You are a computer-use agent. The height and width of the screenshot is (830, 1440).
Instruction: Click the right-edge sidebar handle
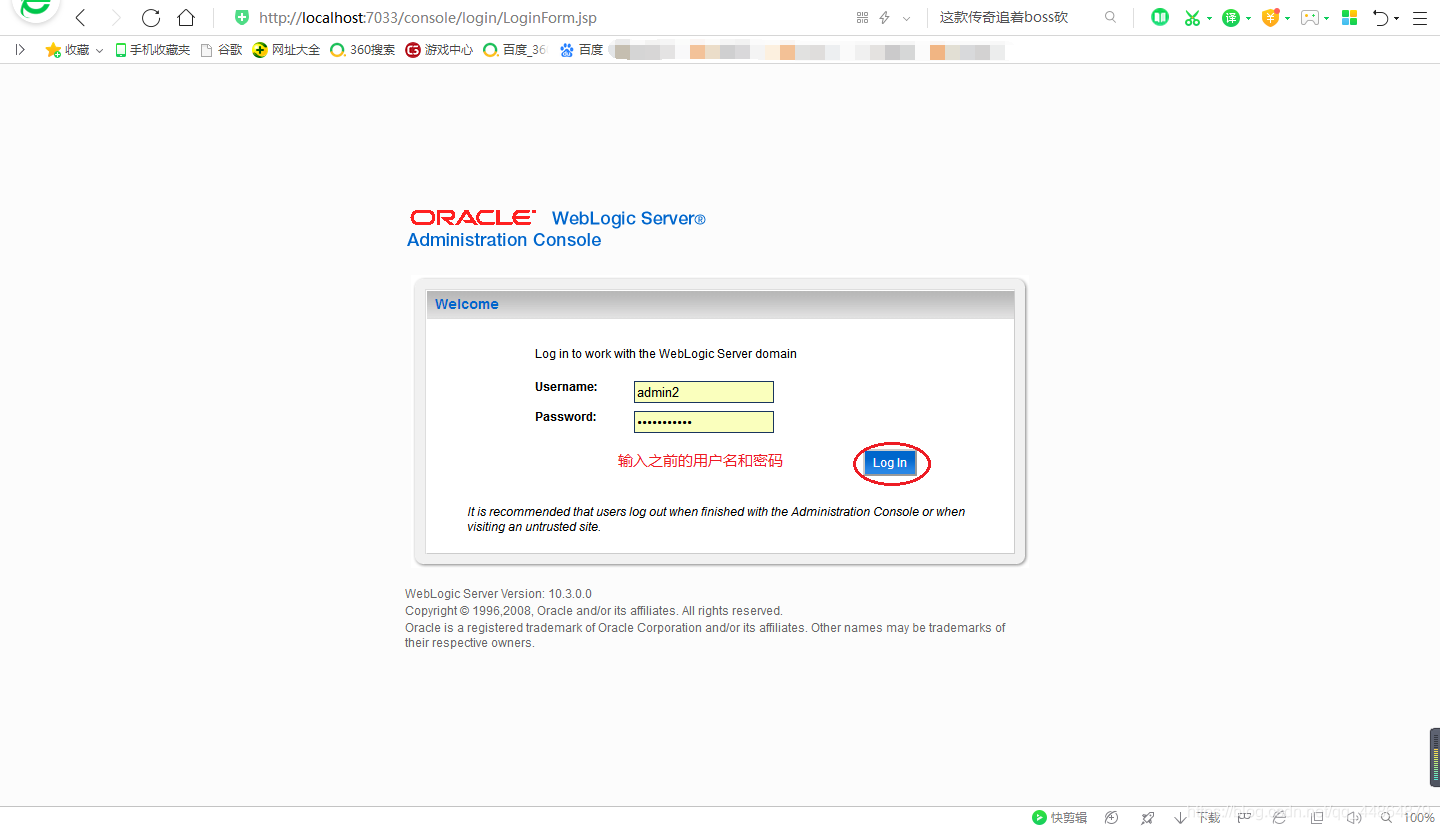coord(1435,758)
